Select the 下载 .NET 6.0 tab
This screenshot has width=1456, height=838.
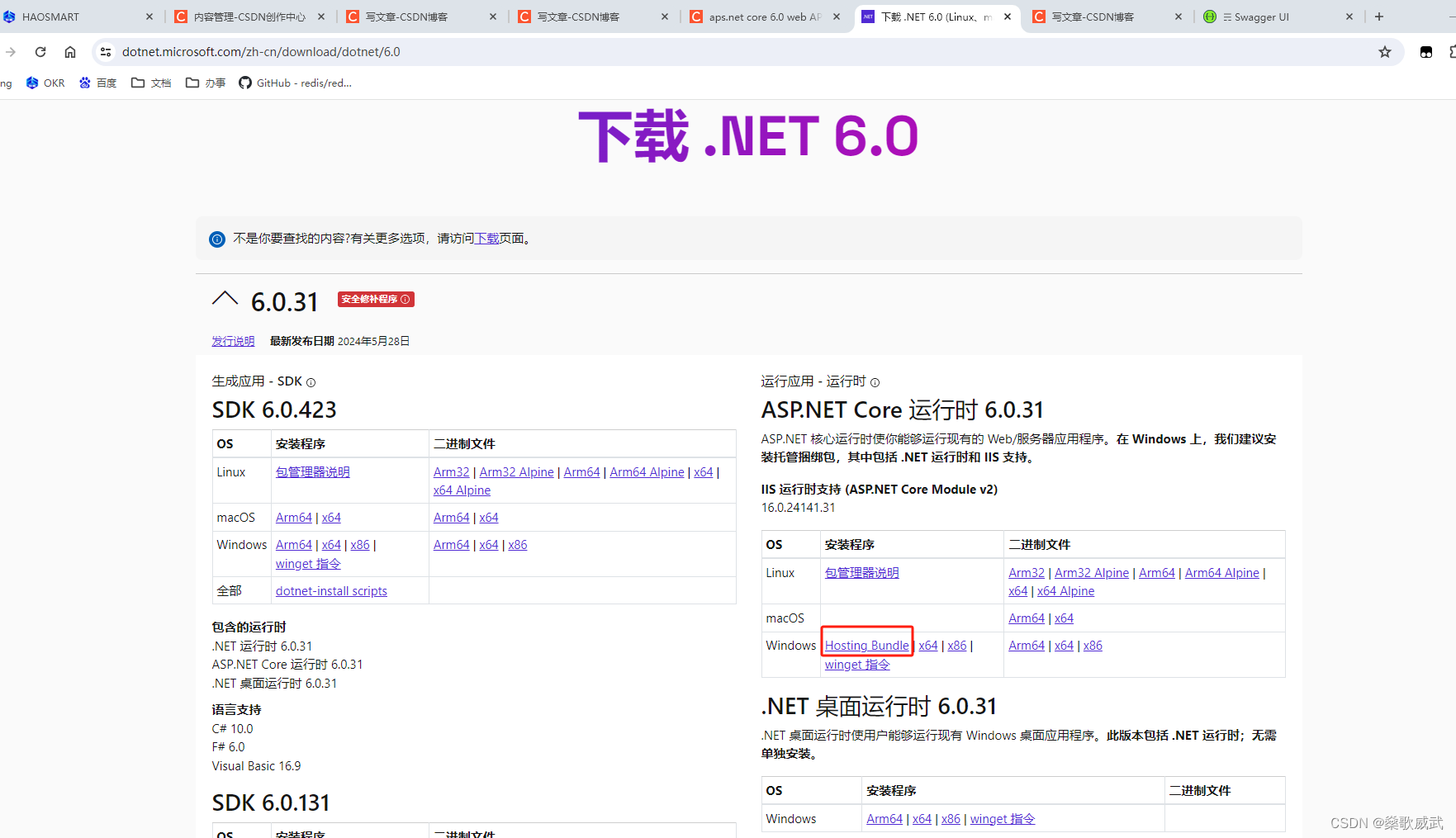click(x=936, y=17)
